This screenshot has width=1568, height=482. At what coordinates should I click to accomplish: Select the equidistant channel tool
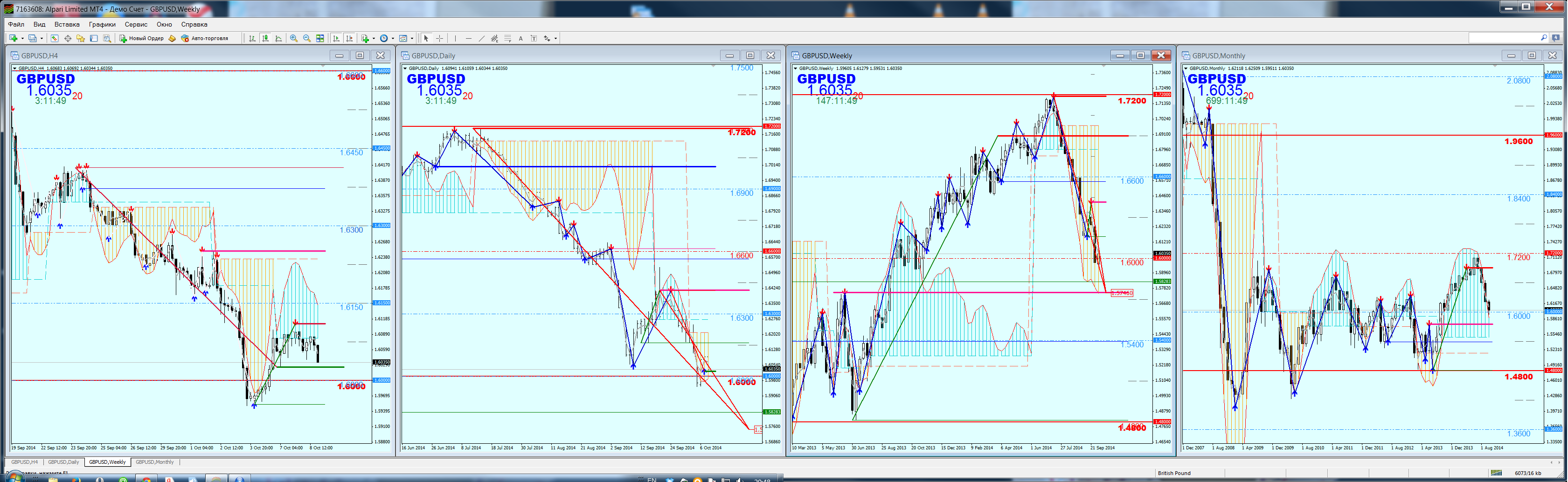click(x=495, y=38)
